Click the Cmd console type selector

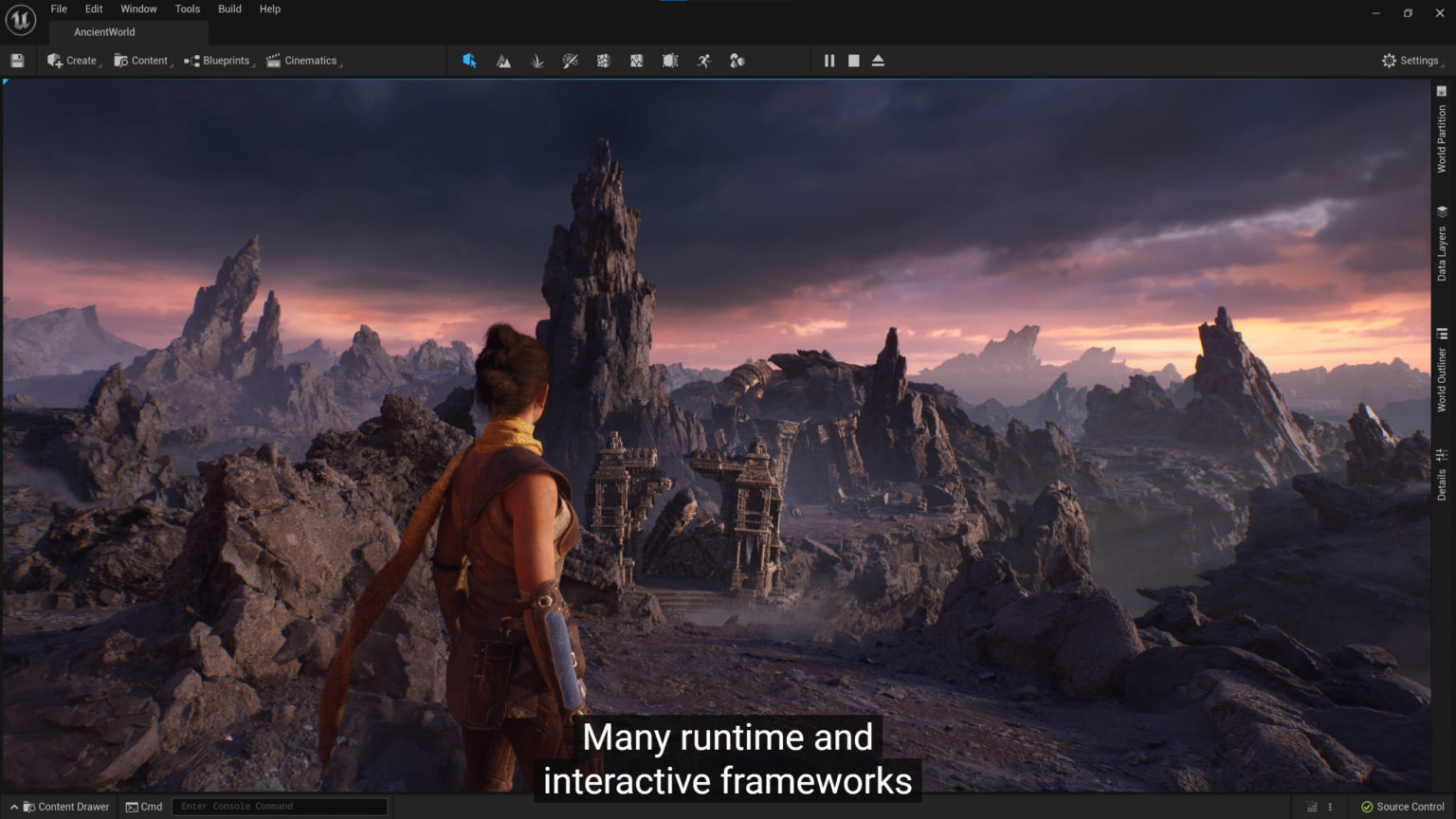coord(144,807)
